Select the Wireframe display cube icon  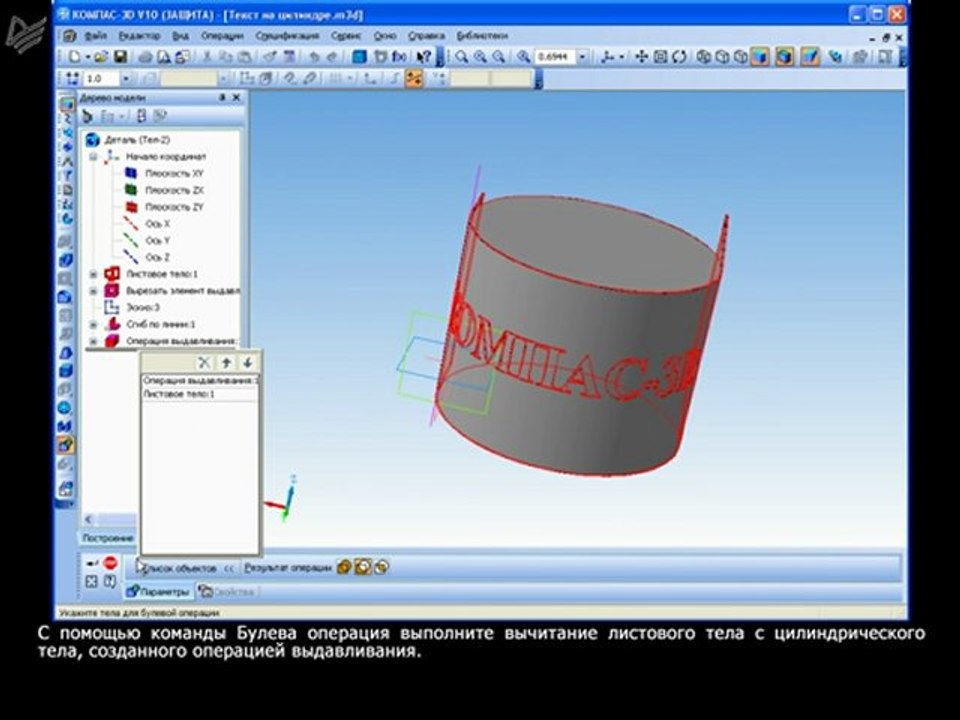pyautogui.click(x=703, y=57)
